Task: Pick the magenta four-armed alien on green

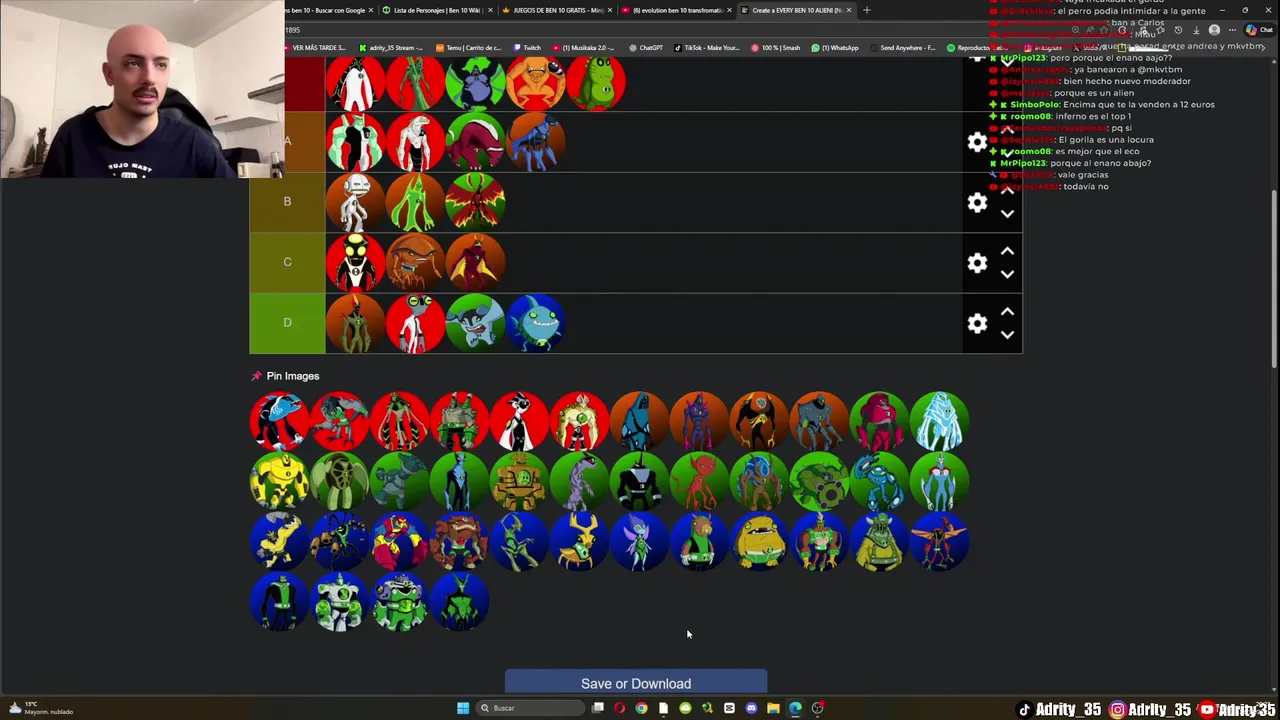Action: (879, 421)
